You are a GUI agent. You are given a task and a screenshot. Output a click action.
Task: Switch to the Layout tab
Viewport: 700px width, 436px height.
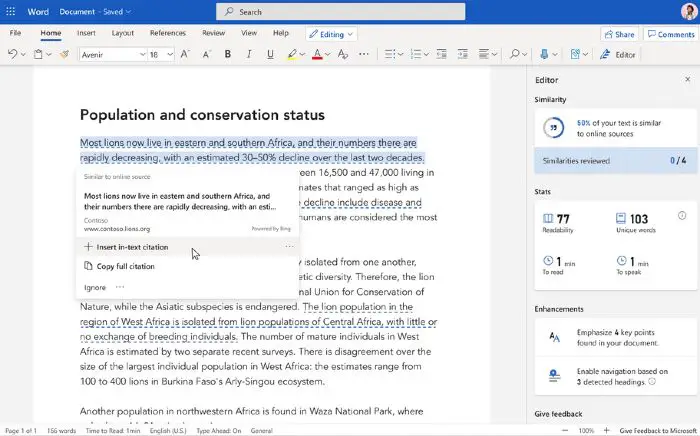pyautogui.click(x=123, y=33)
